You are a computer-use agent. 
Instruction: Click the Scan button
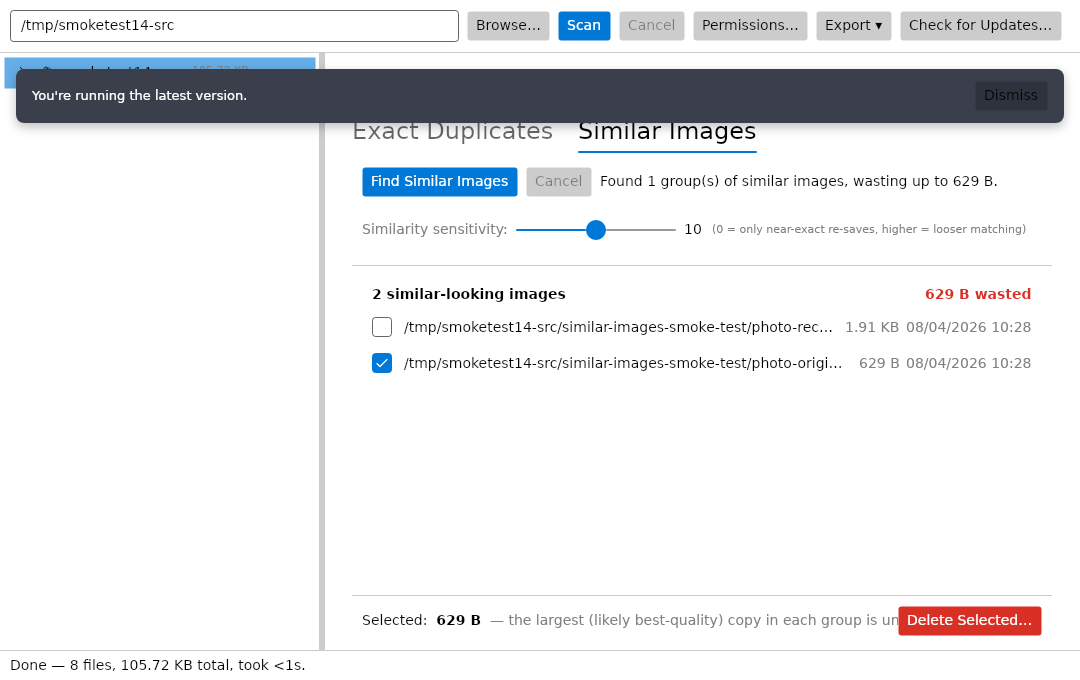click(x=584, y=25)
